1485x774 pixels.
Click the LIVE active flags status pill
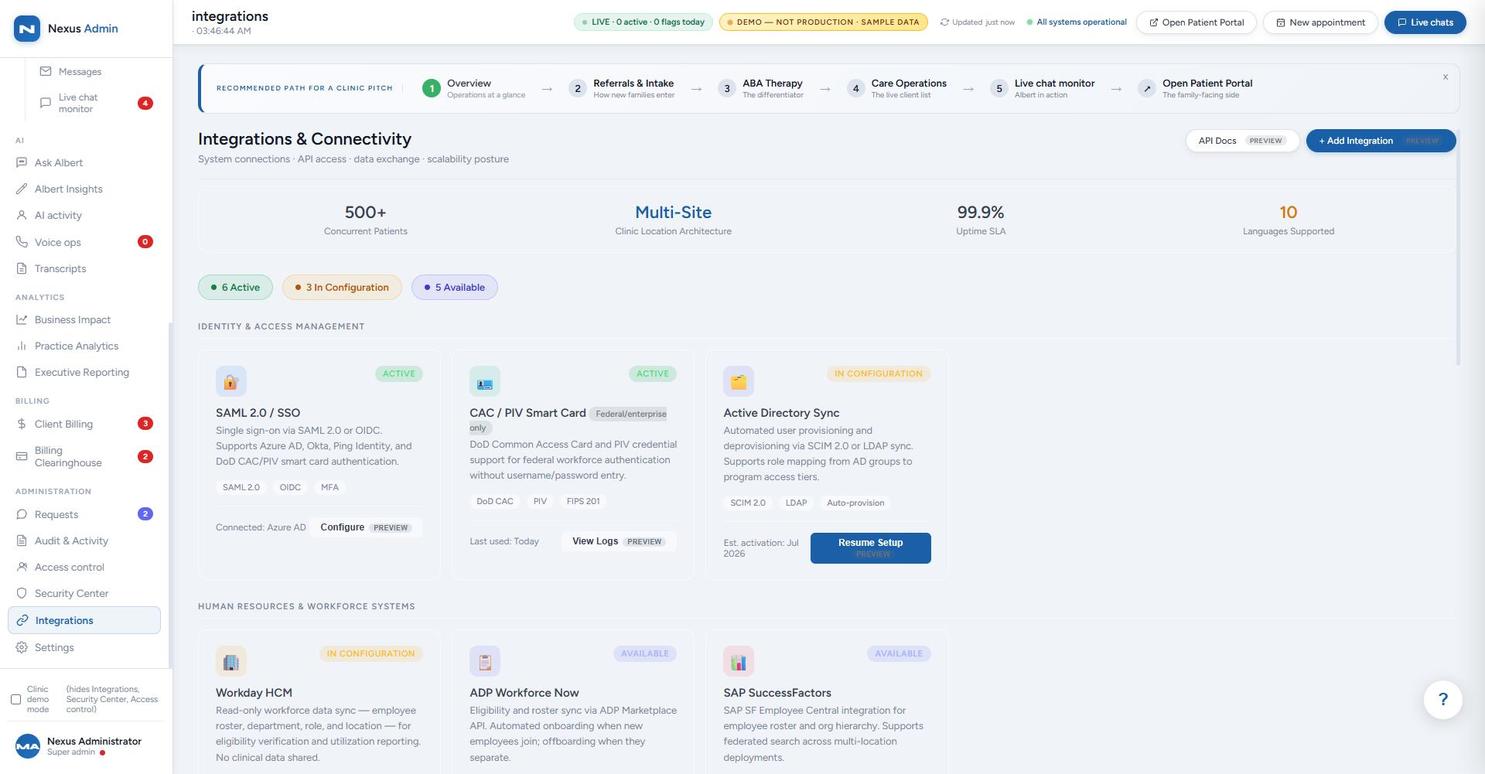point(643,22)
